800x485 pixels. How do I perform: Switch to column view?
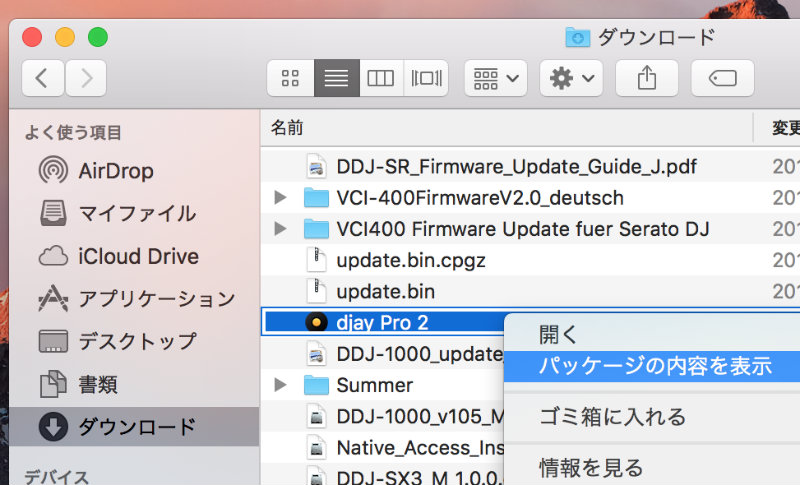coord(381,78)
